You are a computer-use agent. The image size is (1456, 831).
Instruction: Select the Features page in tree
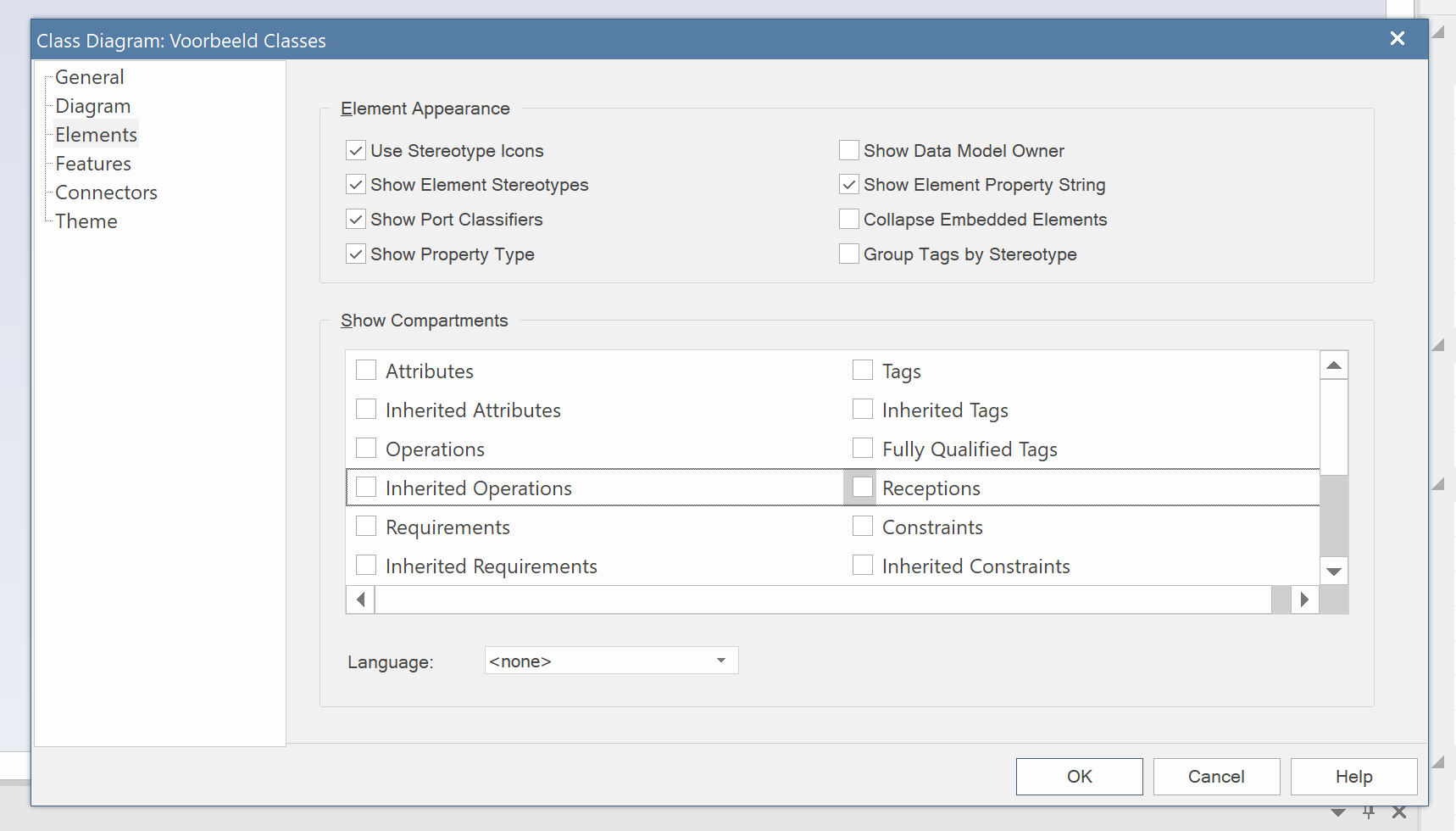93,164
